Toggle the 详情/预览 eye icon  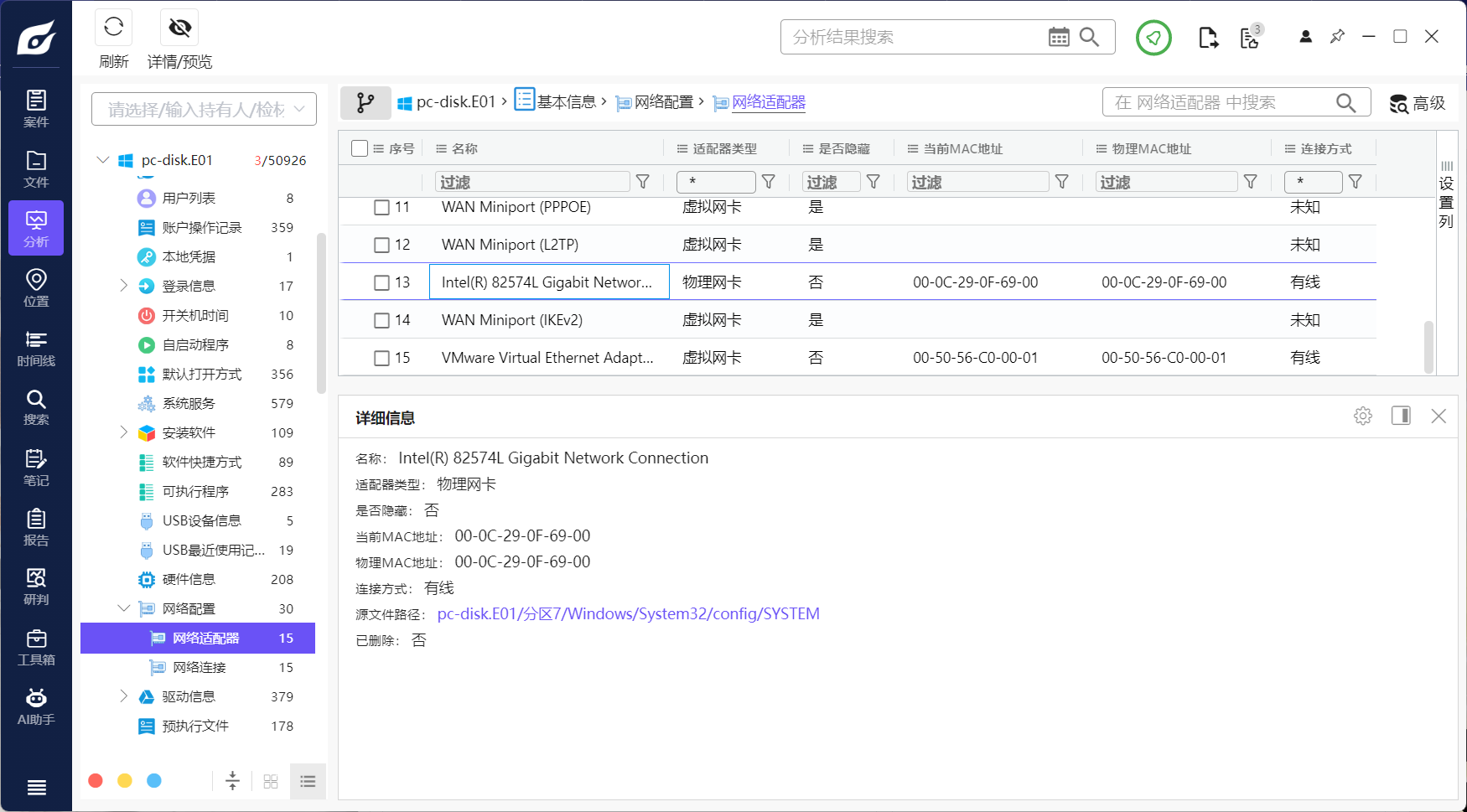coord(179,28)
